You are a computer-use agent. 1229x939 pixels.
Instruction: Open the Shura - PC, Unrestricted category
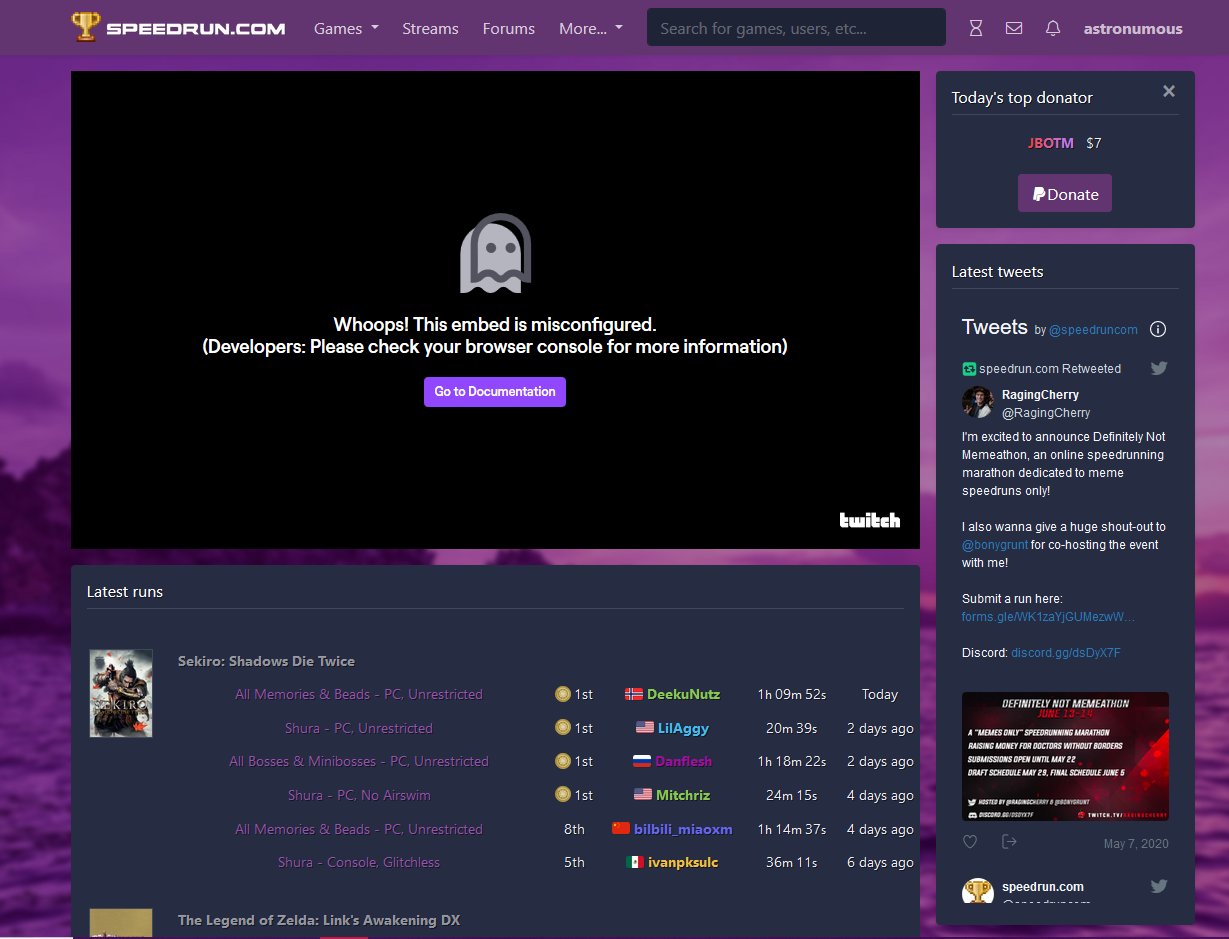359,728
